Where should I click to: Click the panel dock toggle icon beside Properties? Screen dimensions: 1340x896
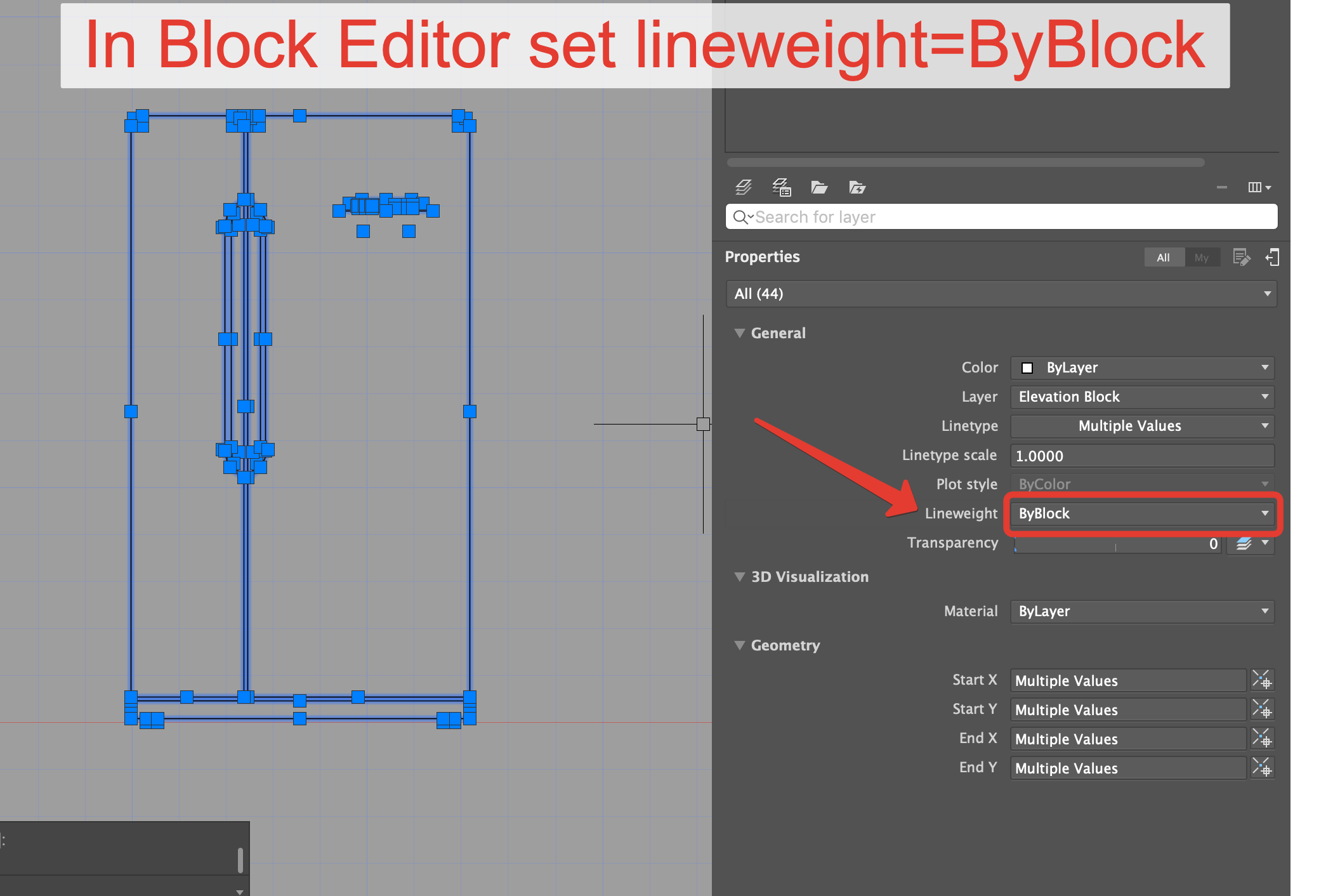click(1272, 257)
